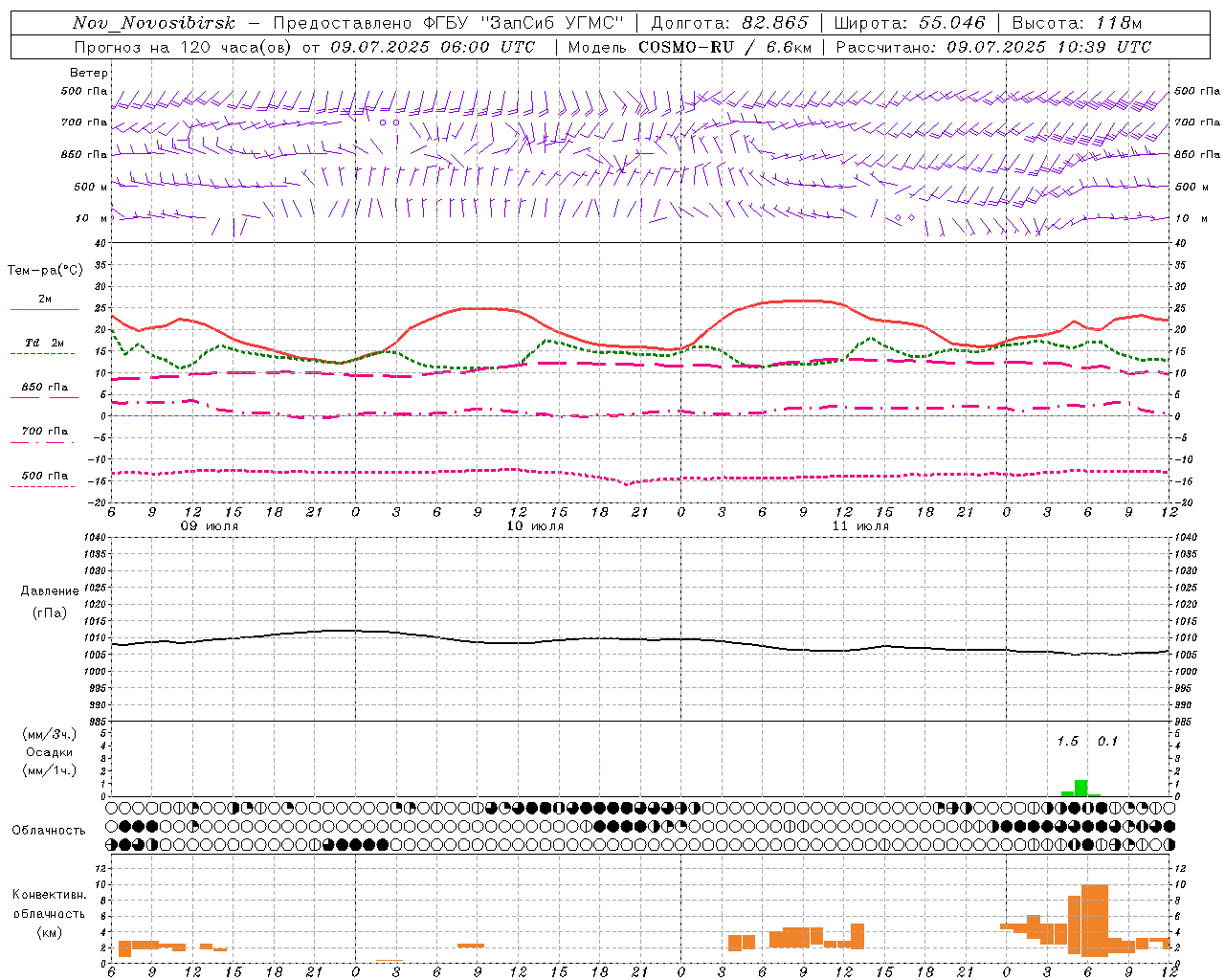Click the '11 июля' date label
This screenshot has height=980, width=1225.
click(860, 525)
